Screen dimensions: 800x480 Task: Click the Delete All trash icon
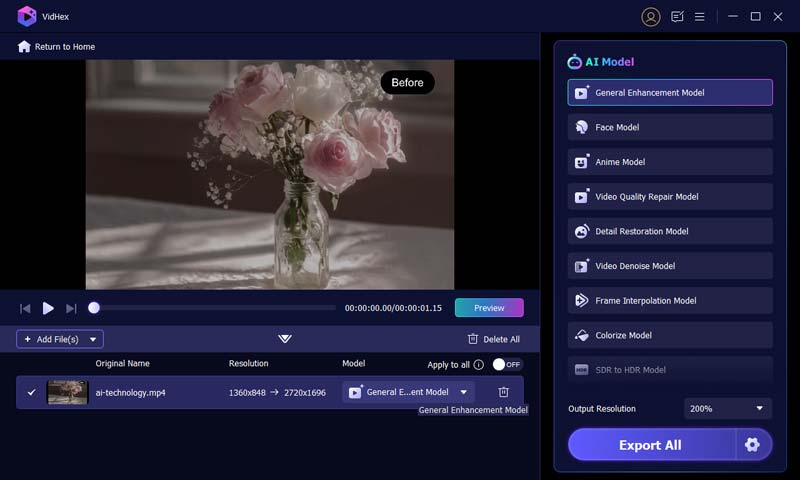click(x=473, y=339)
